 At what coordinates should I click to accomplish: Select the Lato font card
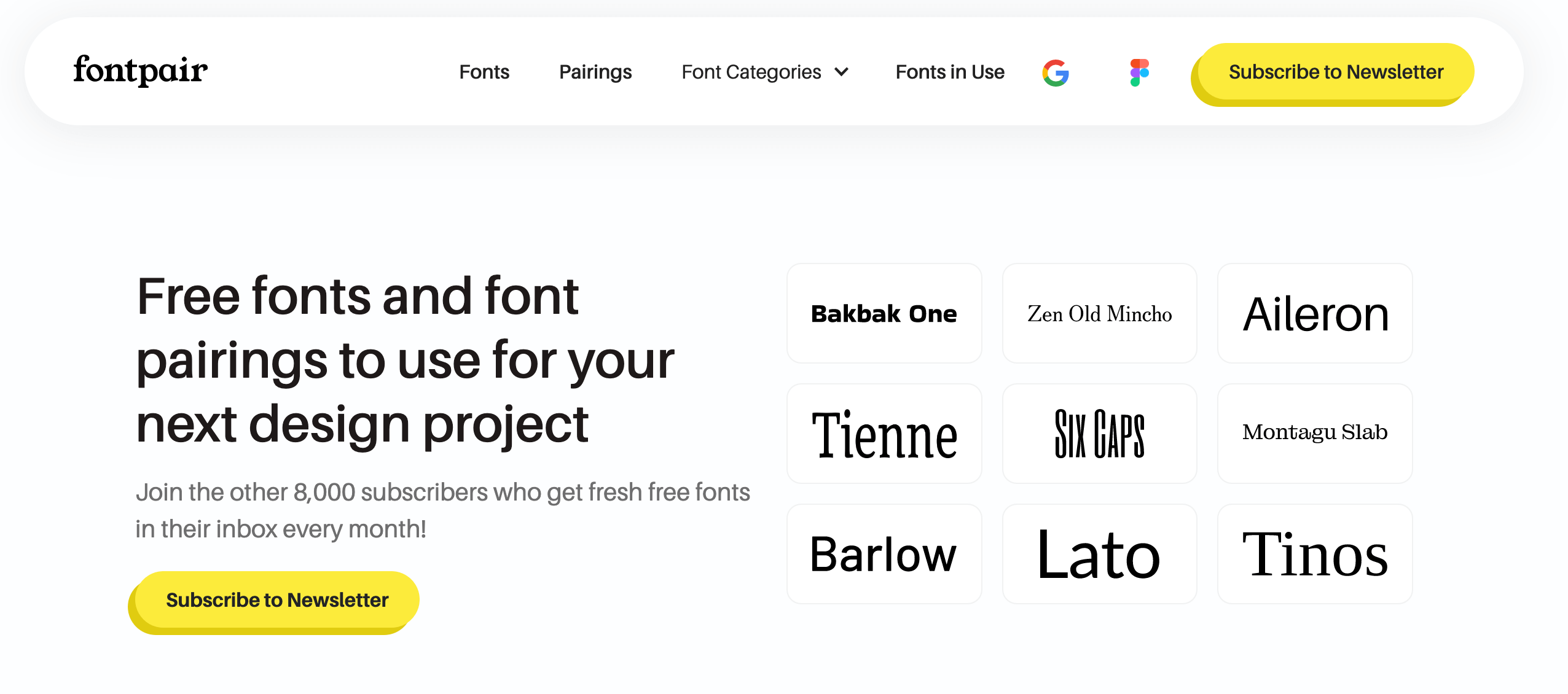pyautogui.click(x=1099, y=554)
